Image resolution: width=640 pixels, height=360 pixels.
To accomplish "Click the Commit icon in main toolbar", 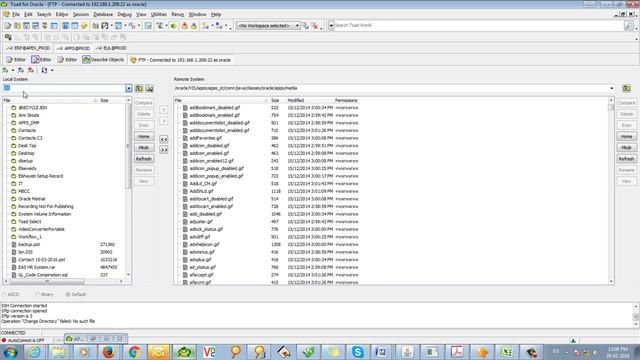I will tap(184, 26).
